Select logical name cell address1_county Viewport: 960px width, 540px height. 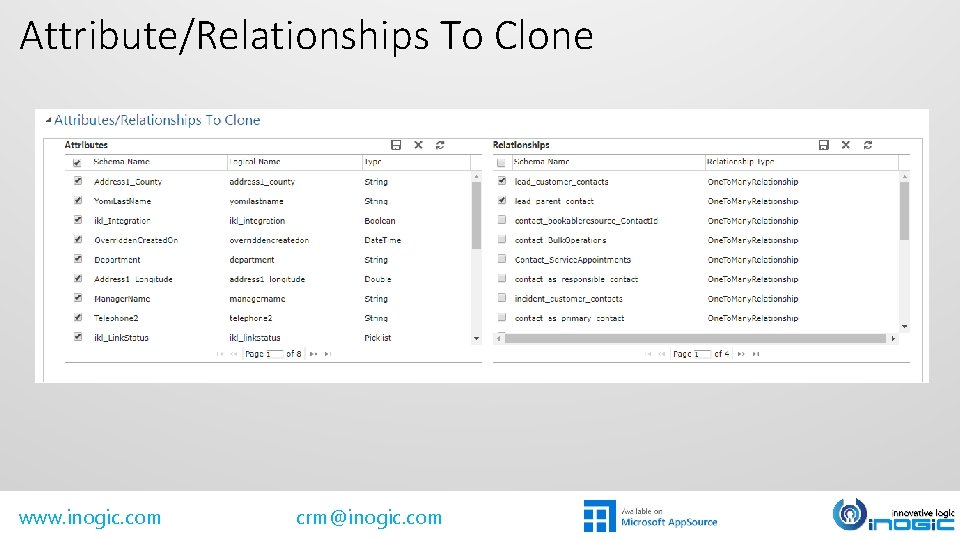tap(262, 182)
